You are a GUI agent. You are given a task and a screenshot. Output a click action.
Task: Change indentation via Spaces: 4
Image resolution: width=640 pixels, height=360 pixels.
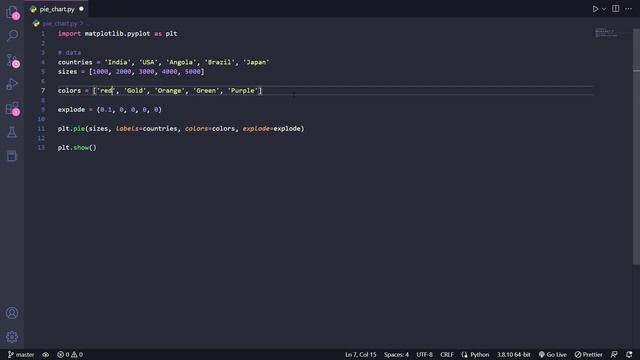point(396,355)
